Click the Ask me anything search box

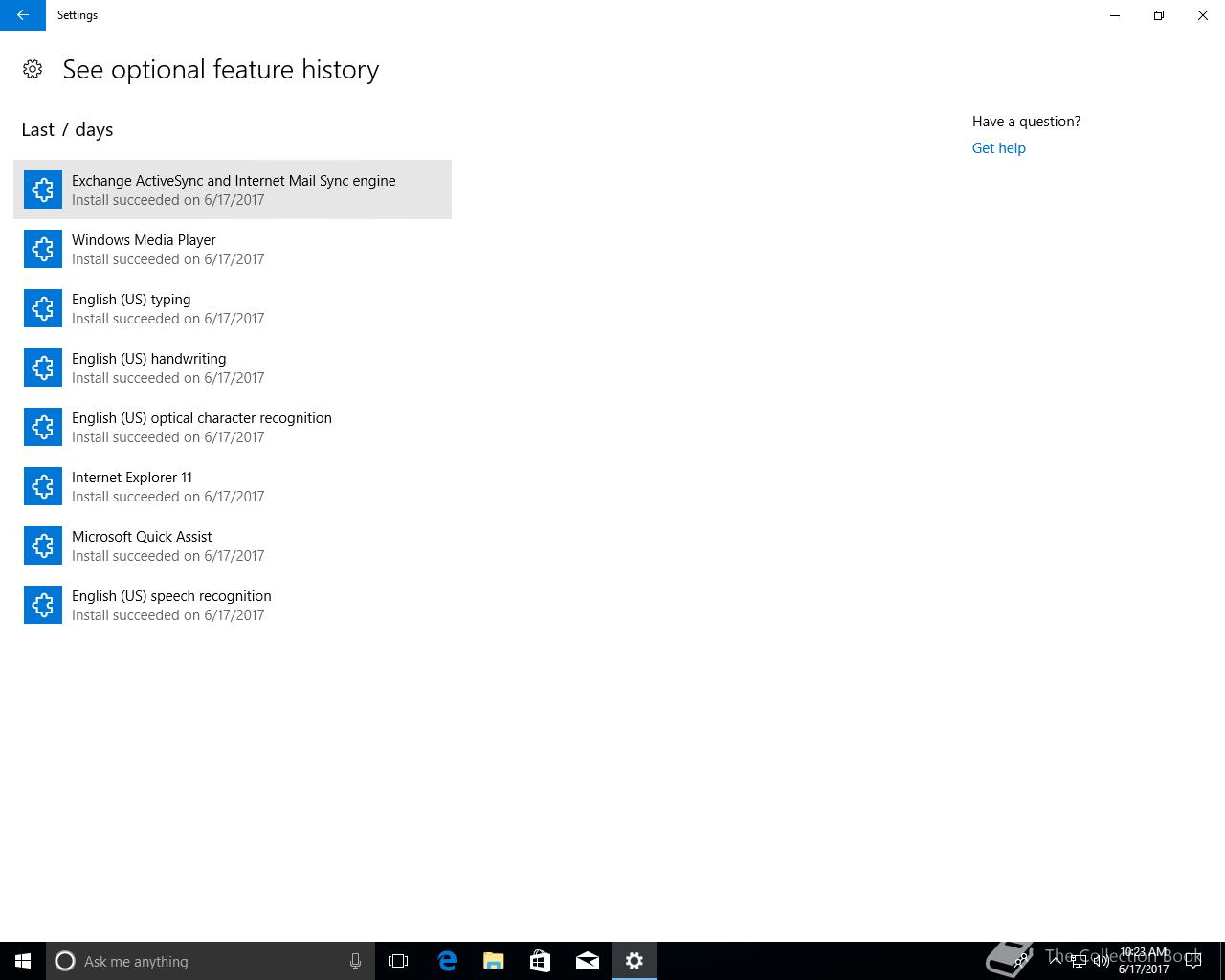[x=211, y=961]
